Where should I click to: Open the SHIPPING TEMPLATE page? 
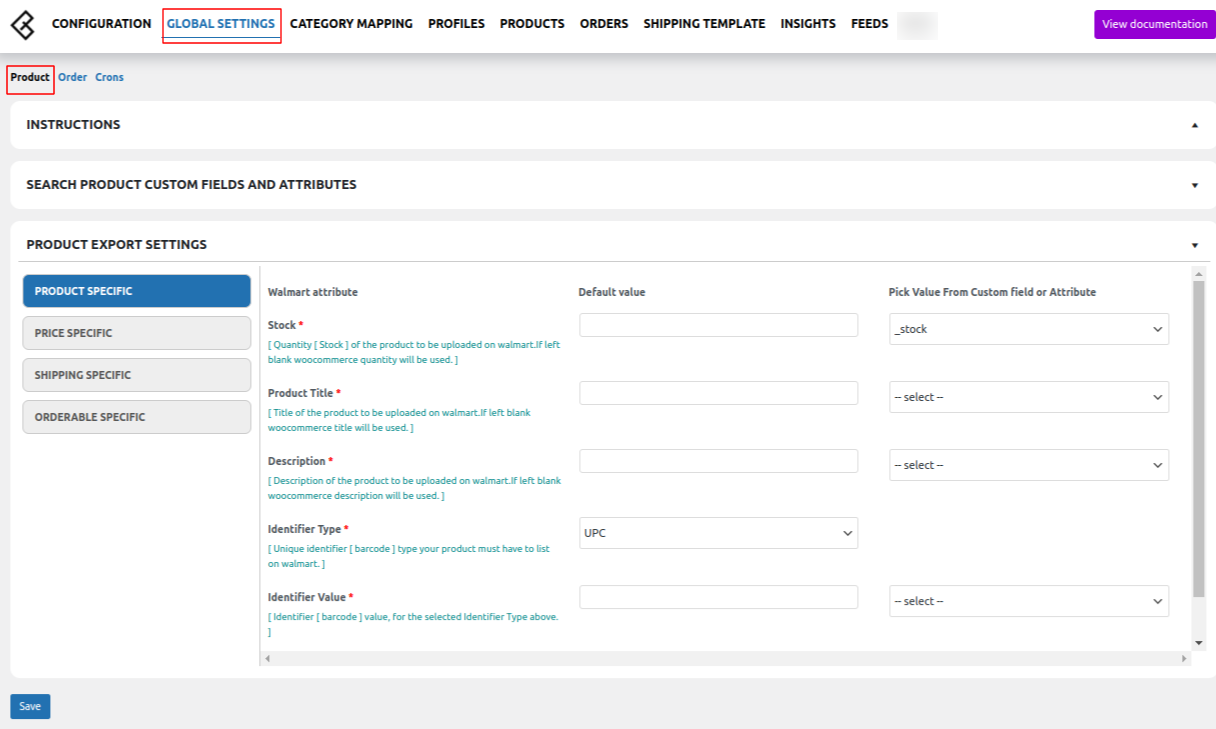pos(704,23)
